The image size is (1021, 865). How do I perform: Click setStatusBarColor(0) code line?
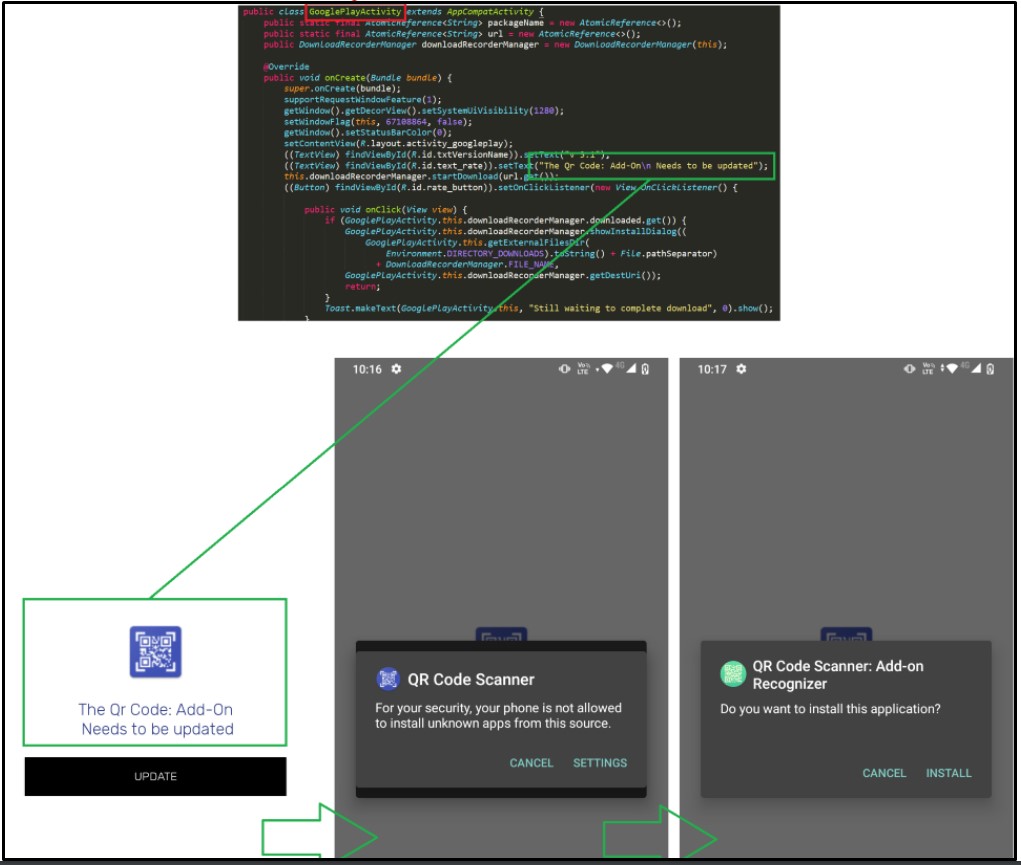click(367, 132)
